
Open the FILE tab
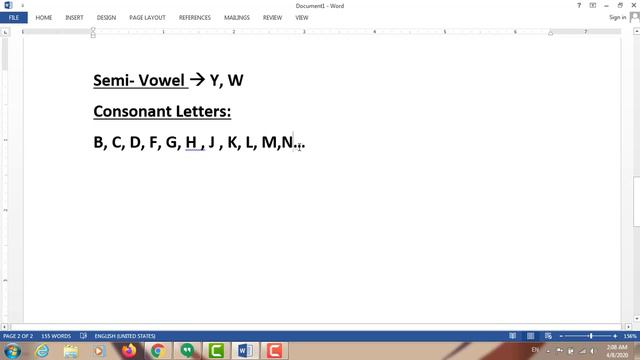click(x=14, y=18)
